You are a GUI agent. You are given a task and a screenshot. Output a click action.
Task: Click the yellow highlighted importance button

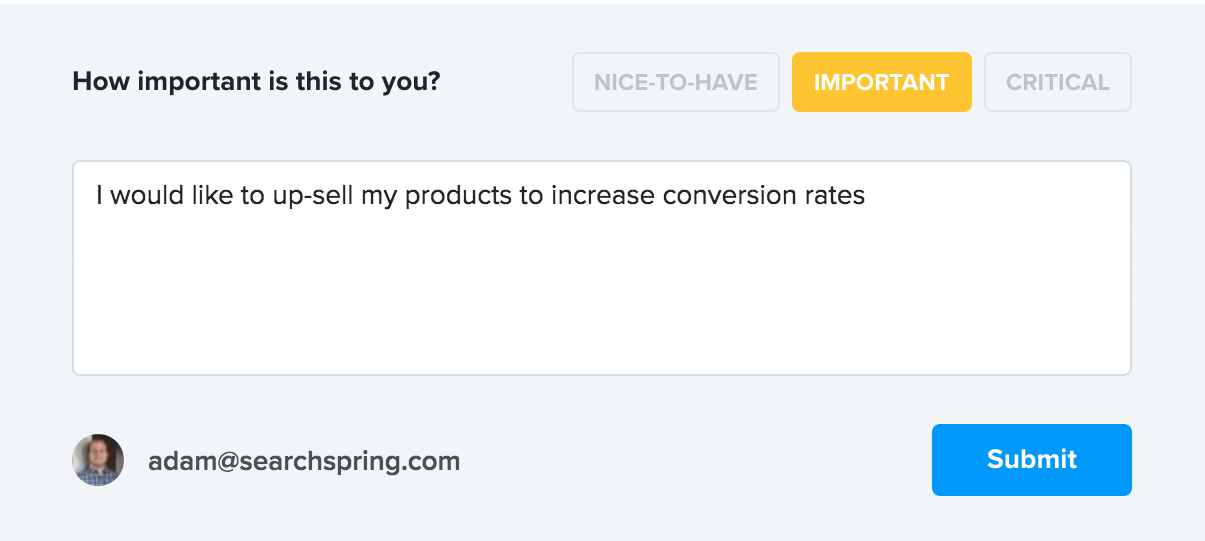pos(881,82)
